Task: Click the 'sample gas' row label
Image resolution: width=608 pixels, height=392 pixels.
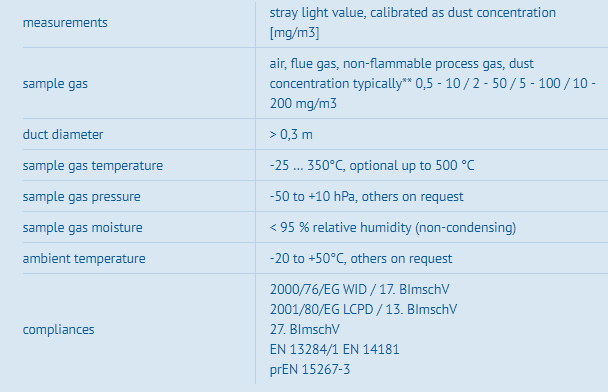Action: (x=55, y=83)
